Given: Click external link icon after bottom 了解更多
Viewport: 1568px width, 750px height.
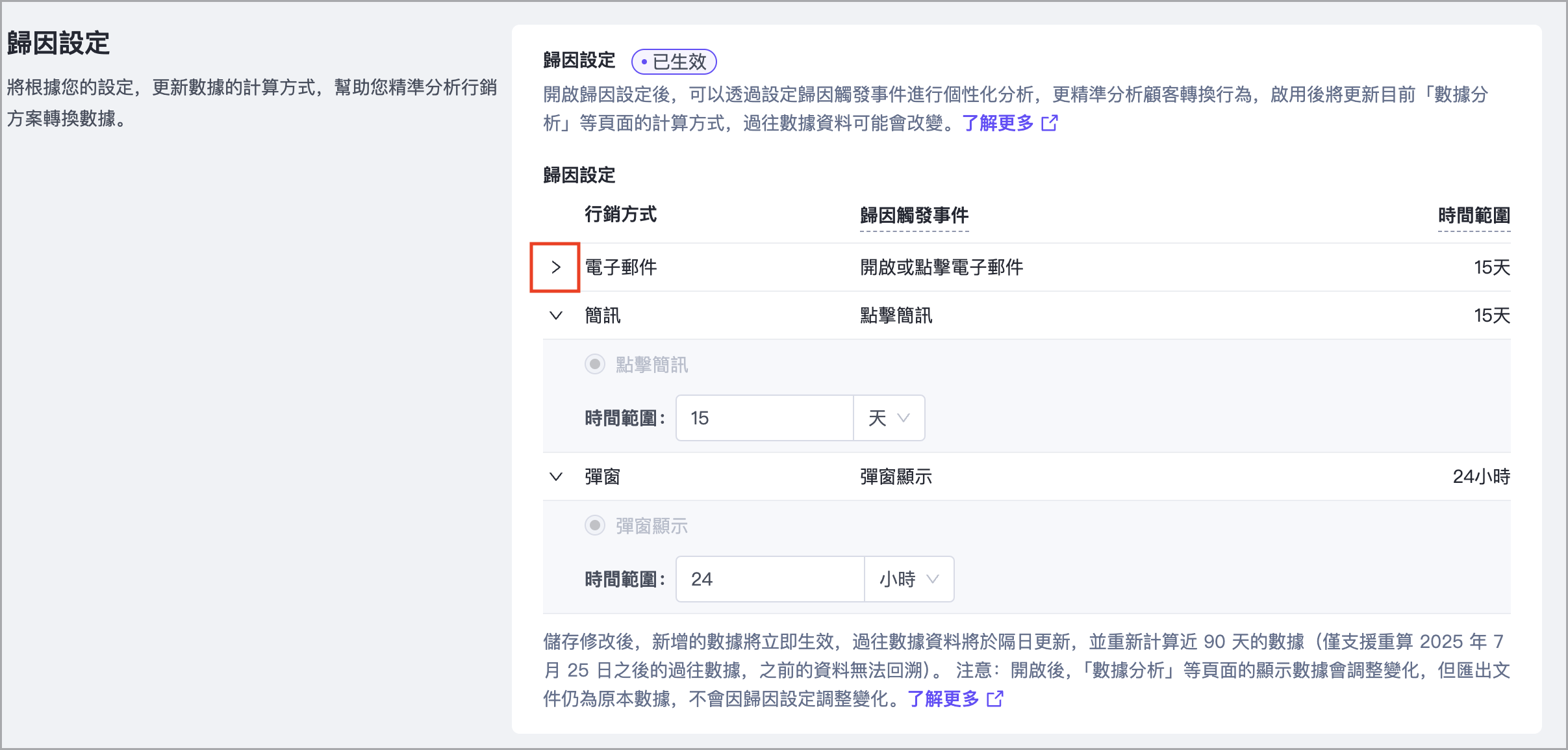Looking at the screenshot, I should (995, 699).
